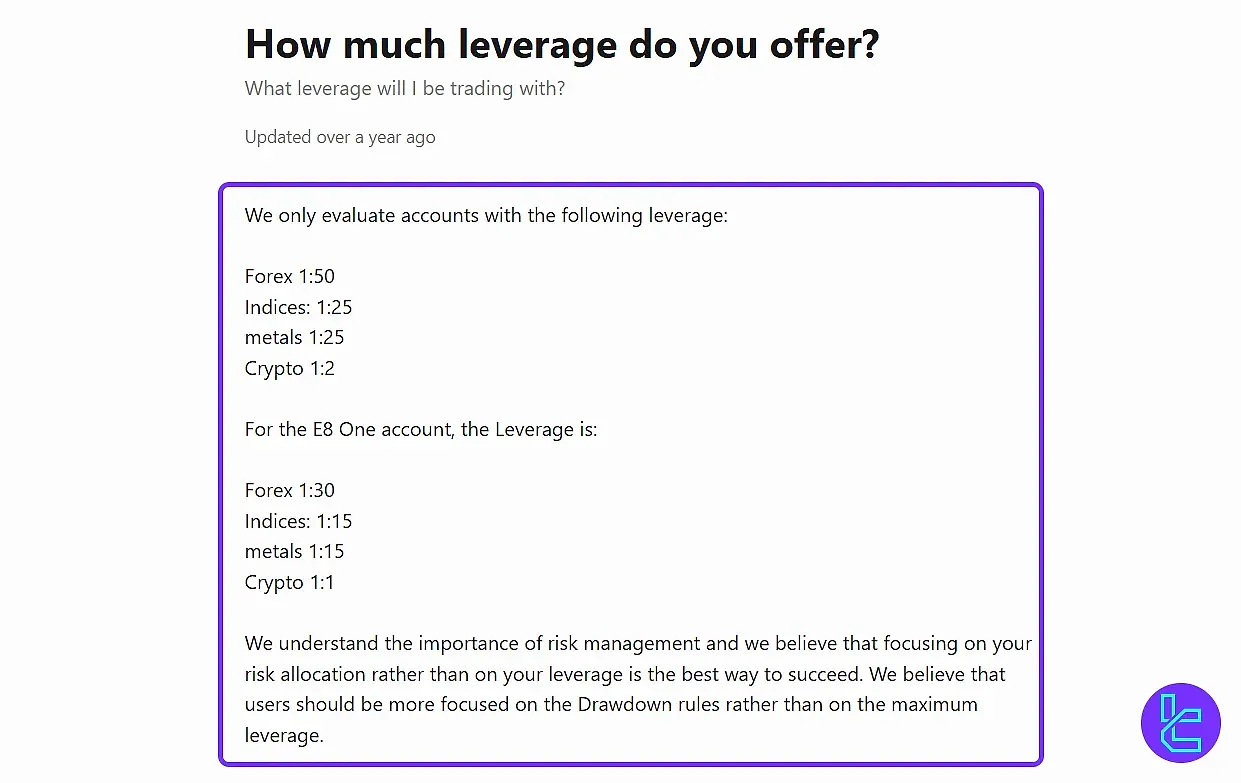Click the "We only evaluate accounts" sentence
The width and height of the screenshot is (1241, 783).
(x=486, y=215)
